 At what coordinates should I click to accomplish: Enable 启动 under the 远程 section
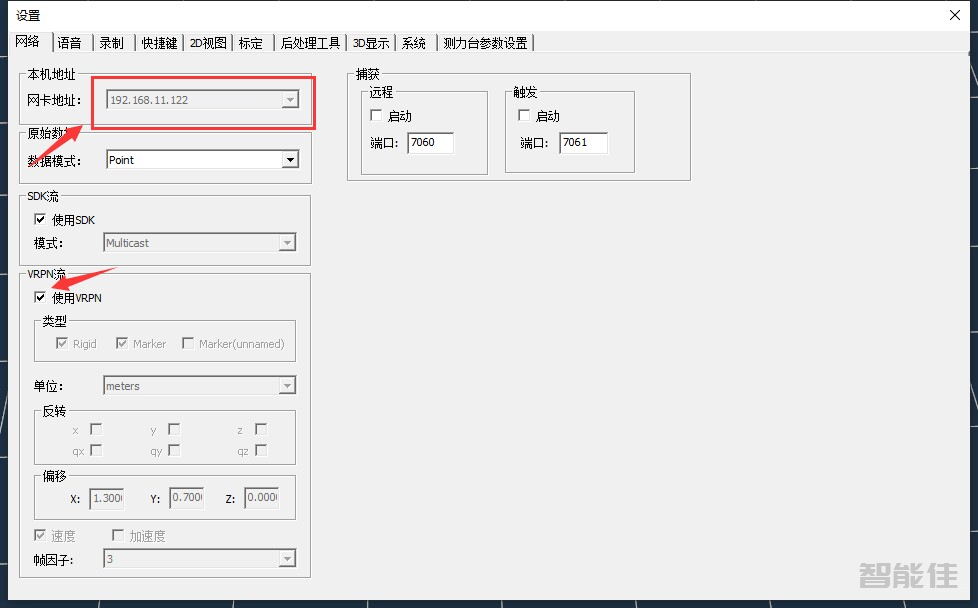[x=375, y=115]
